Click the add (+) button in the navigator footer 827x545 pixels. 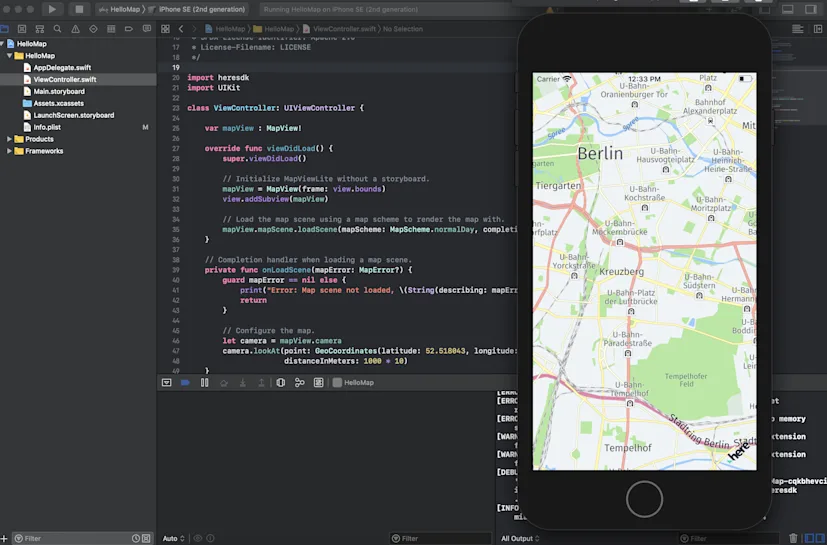4,538
